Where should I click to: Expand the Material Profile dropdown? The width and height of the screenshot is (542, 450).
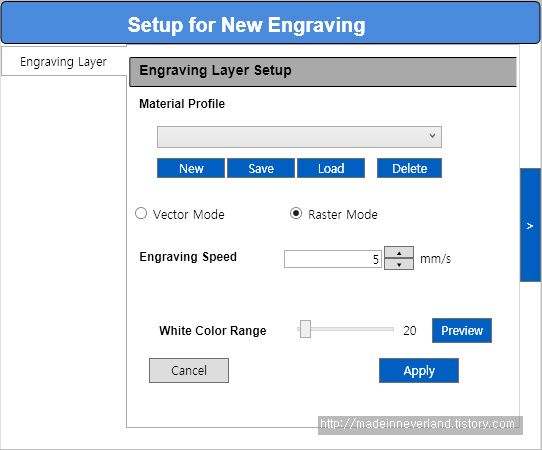pyautogui.click(x=299, y=137)
